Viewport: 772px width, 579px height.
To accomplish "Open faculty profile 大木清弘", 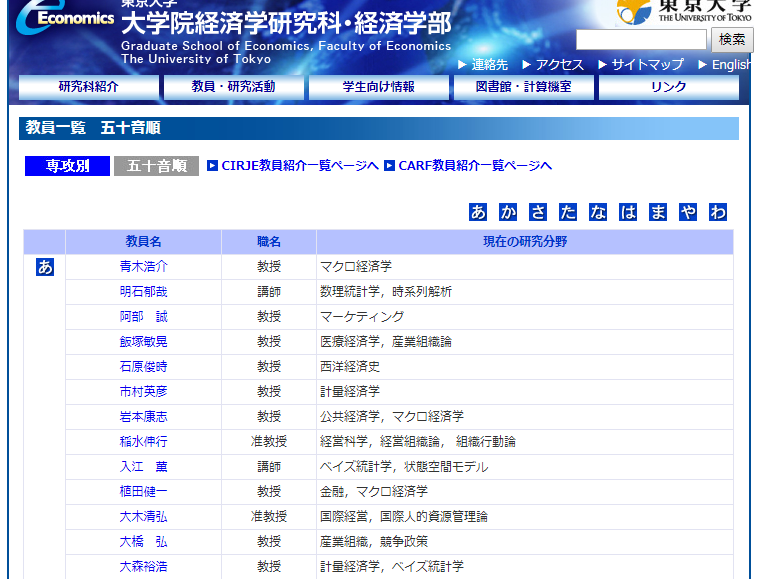I will [x=144, y=517].
